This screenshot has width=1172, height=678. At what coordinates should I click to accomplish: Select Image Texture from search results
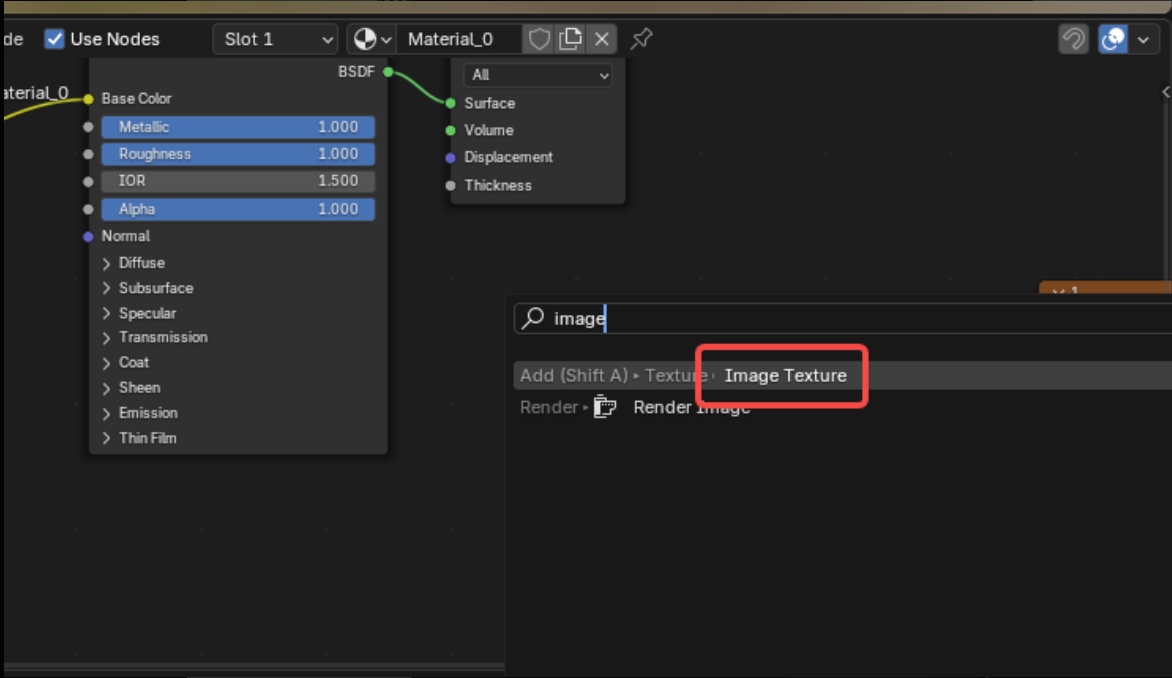tap(785, 376)
